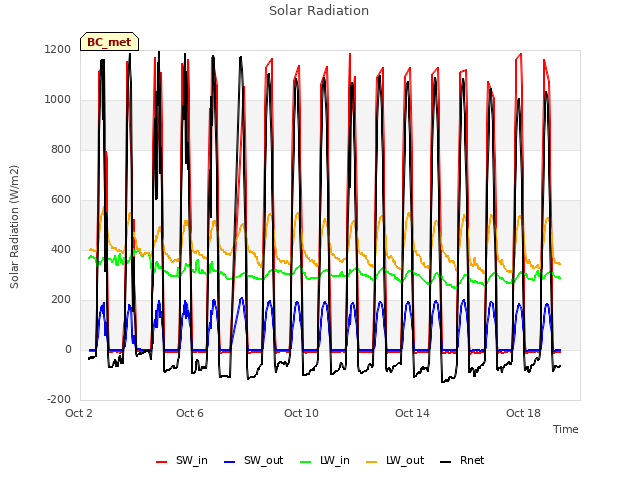Click the Solar Radiation chart title
The image size is (640, 480).
coord(319,11)
